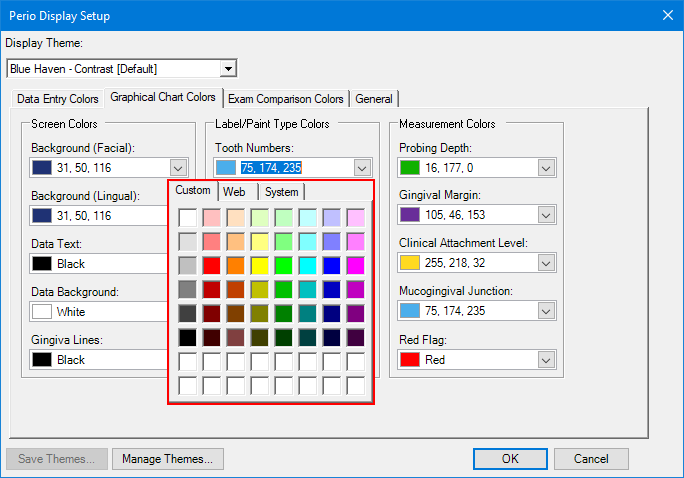Choose the bright yellow swatch in the palette
This screenshot has width=684, height=478.
point(260,265)
